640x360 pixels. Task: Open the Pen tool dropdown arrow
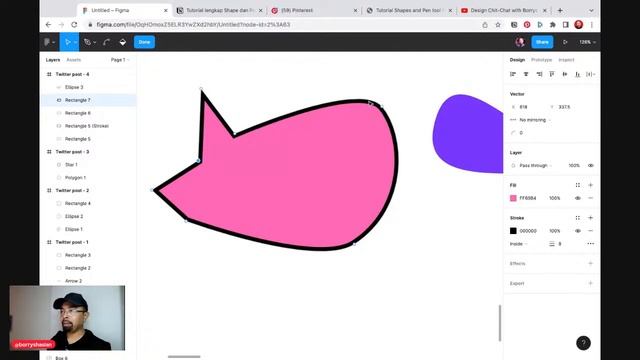point(95,42)
